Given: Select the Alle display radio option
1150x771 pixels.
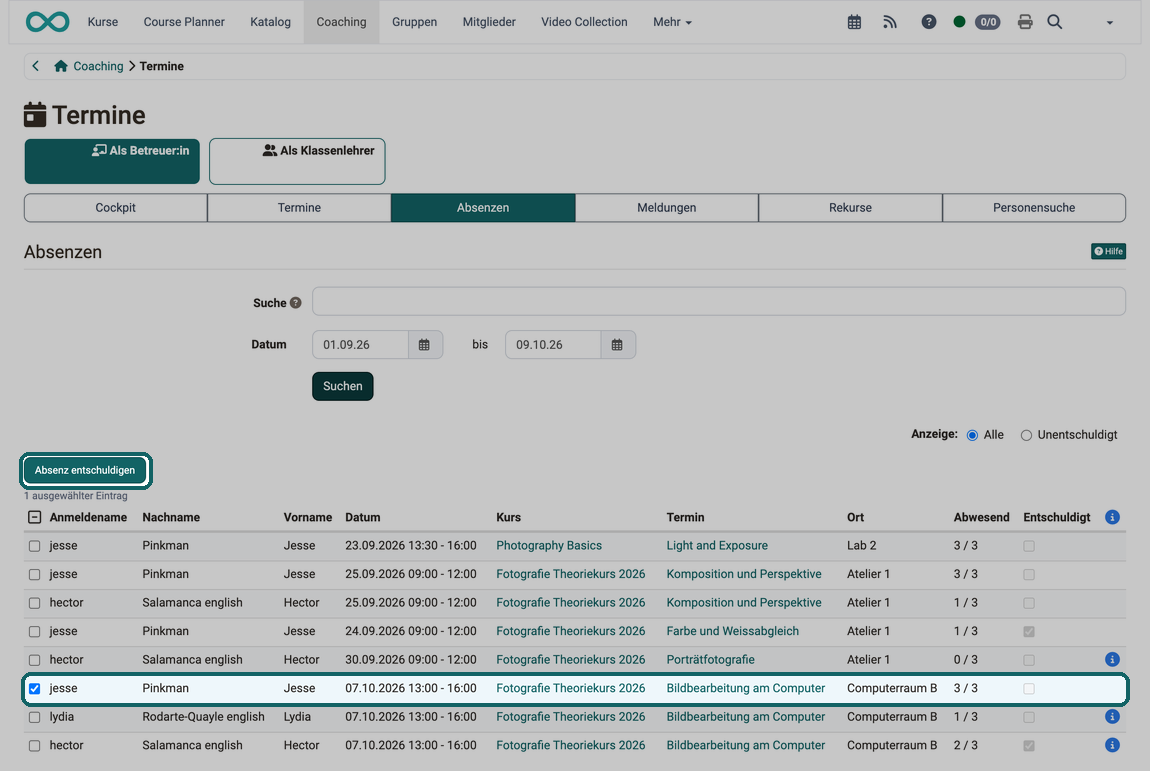Looking at the screenshot, I should click(973, 435).
